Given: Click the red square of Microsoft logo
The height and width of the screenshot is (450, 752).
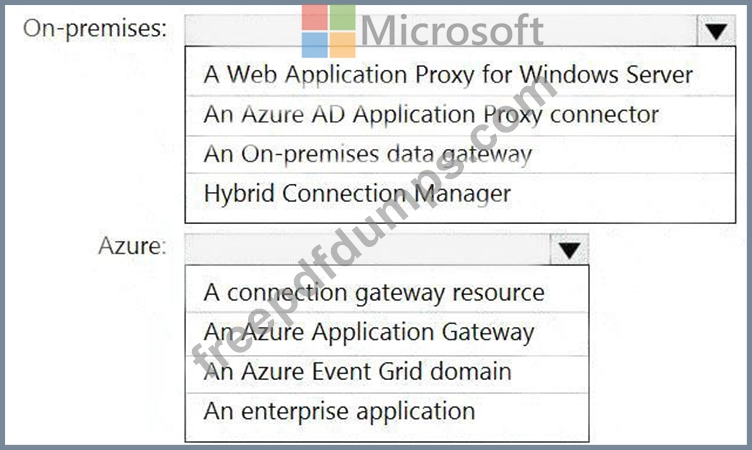Looking at the screenshot, I should point(315,18).
